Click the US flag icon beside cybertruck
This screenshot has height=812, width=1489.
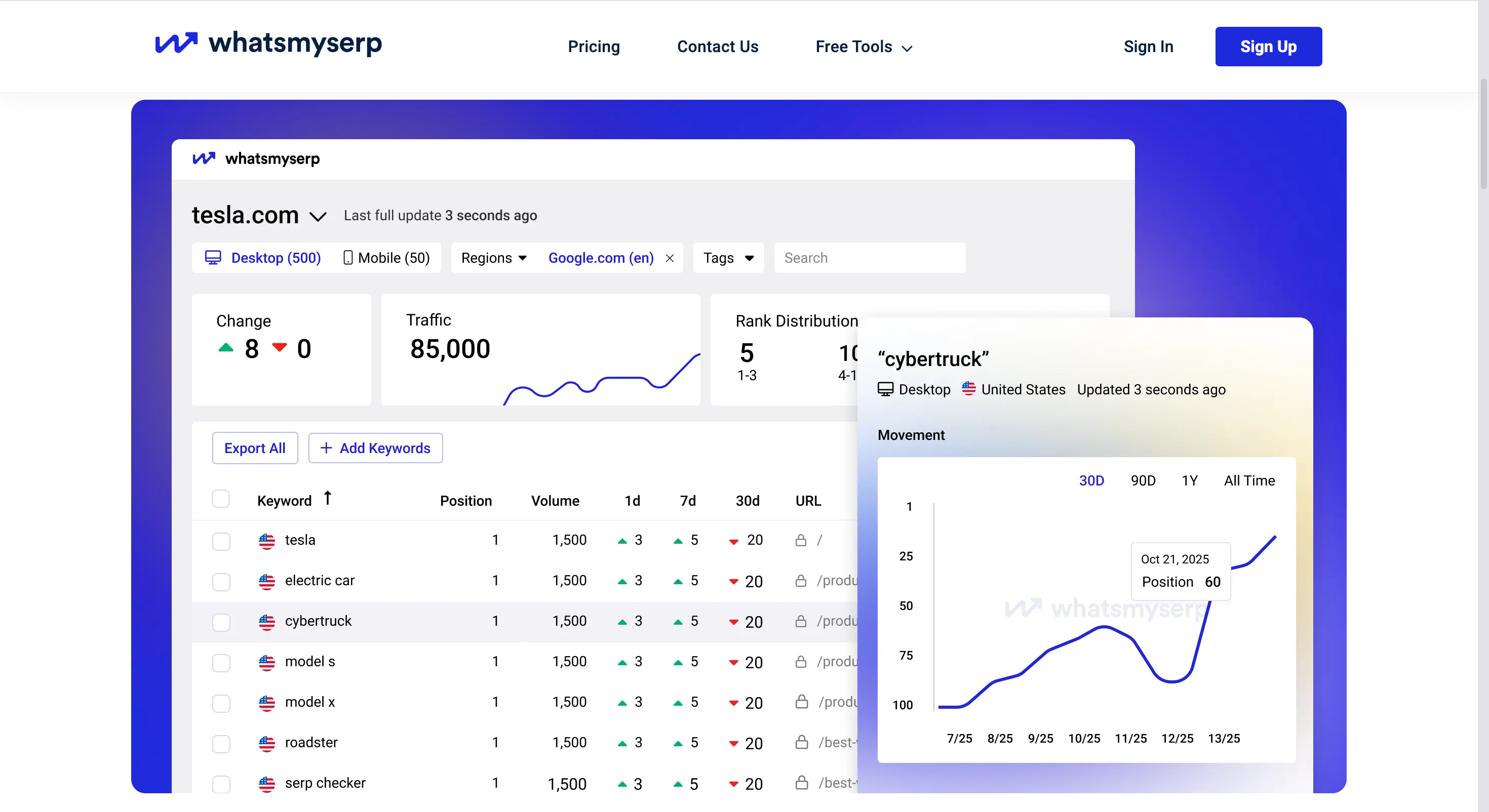point(266,622)
